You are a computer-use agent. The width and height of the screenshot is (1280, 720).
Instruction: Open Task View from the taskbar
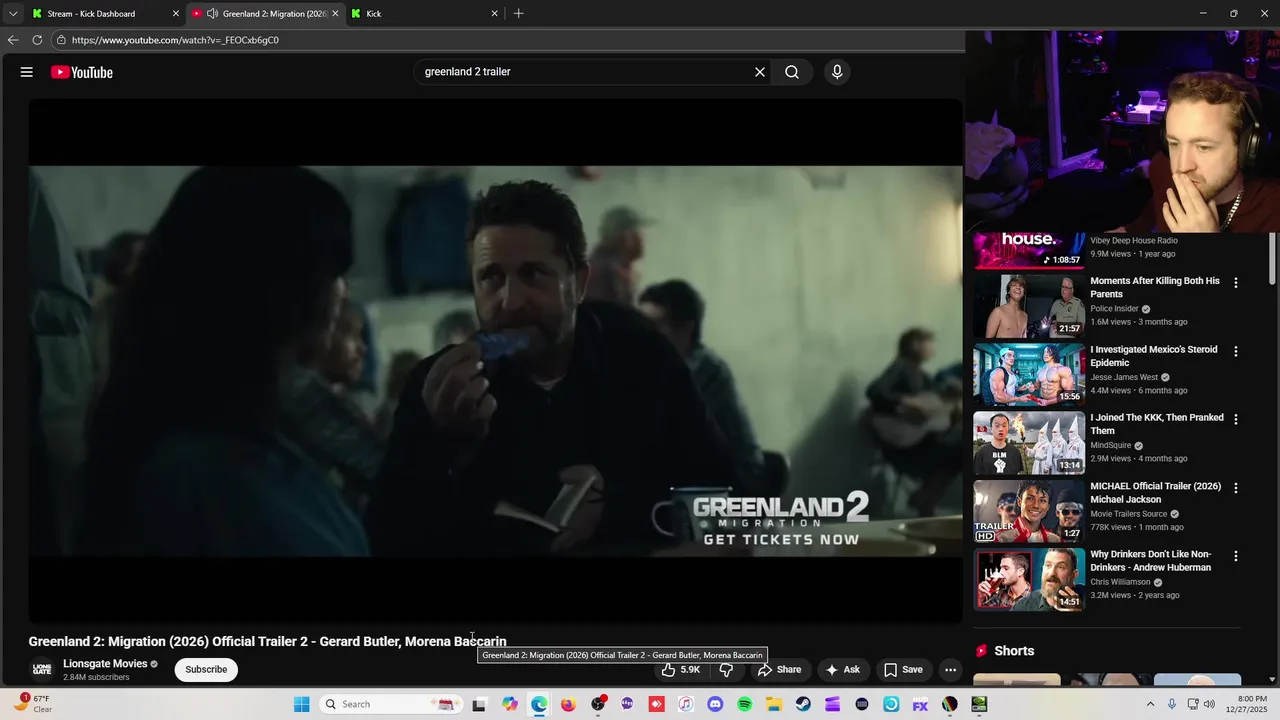coord(479,704)
